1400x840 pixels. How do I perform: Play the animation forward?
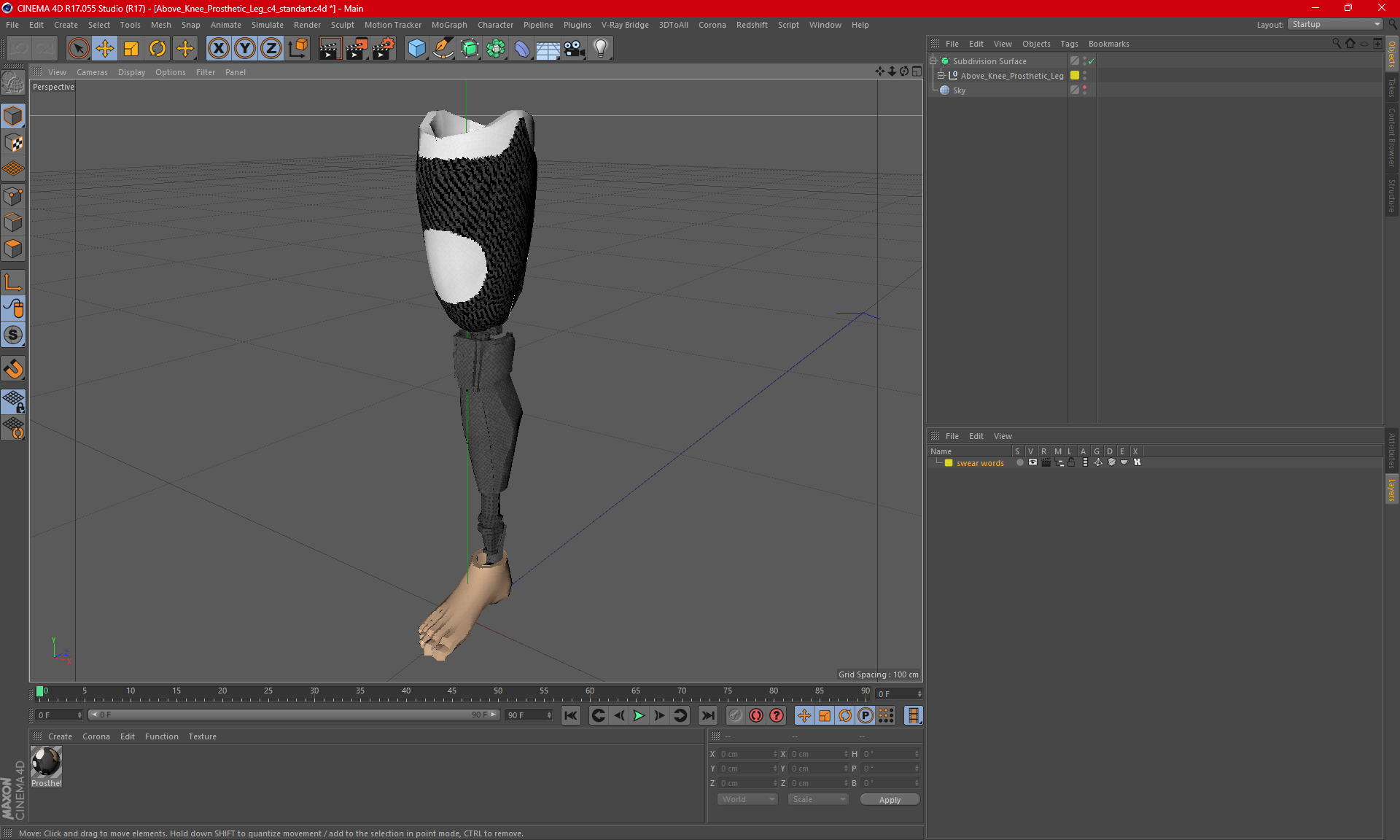[x=639, y=715]
